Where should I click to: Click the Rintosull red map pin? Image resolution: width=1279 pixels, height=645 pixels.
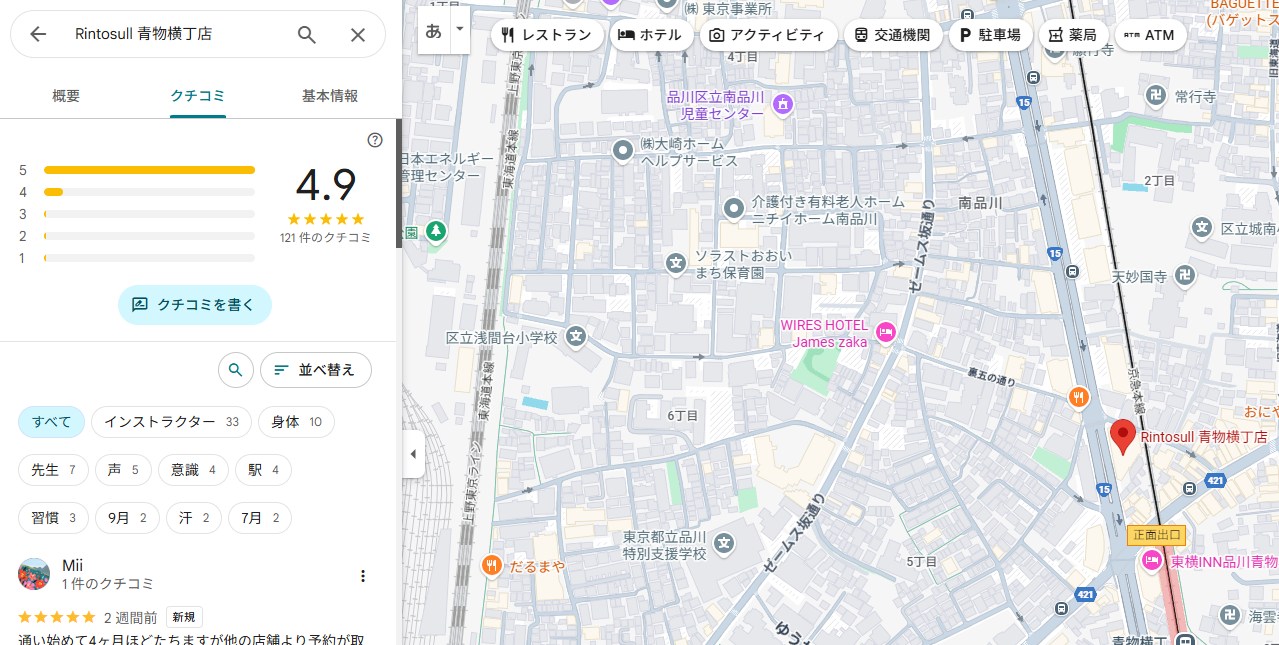tap(1122, 436)
